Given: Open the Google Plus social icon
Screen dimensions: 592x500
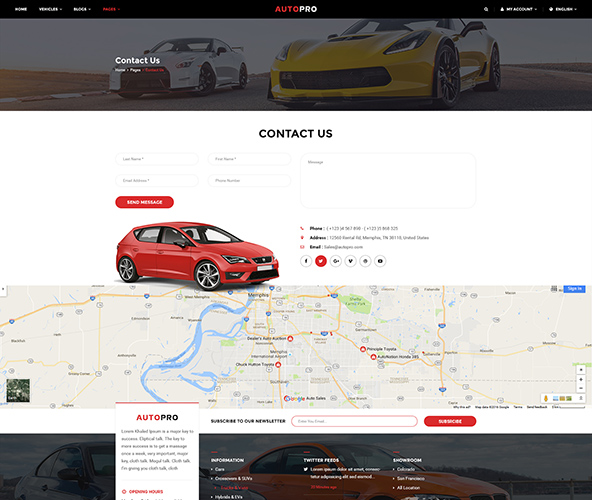Looking at the screenshot, I should [x=336, y=261].
